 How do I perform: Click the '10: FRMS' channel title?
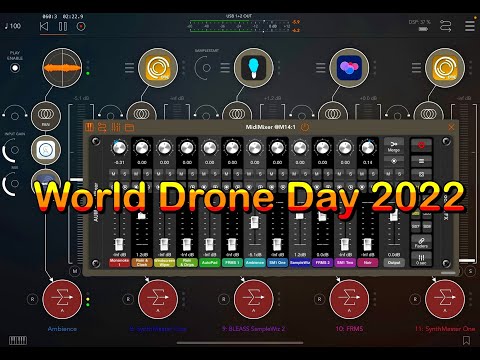(349, 329)
